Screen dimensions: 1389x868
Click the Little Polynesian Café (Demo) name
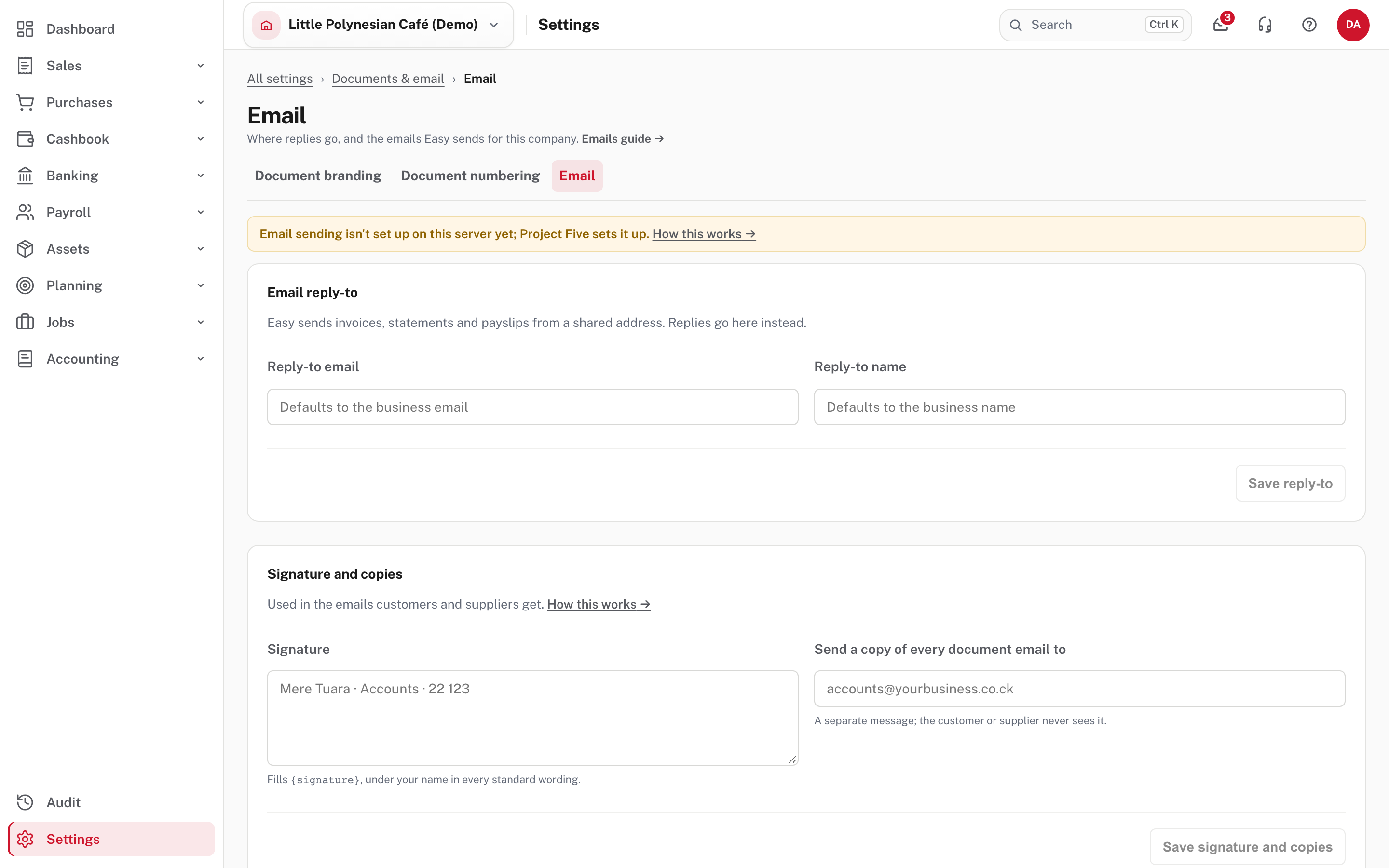point(383,25)
